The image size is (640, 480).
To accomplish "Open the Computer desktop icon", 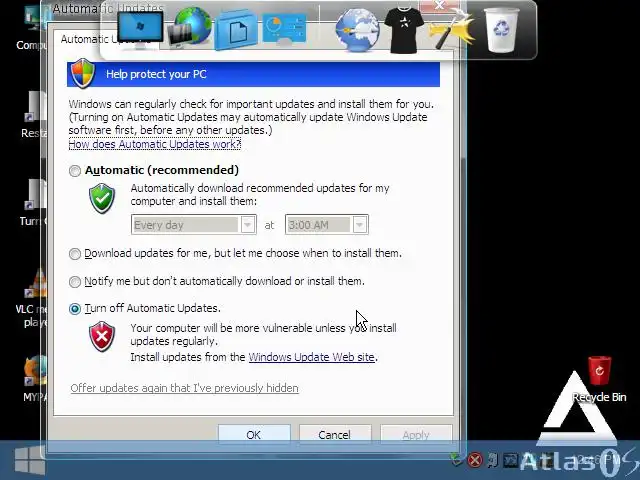I will point(32,28).
